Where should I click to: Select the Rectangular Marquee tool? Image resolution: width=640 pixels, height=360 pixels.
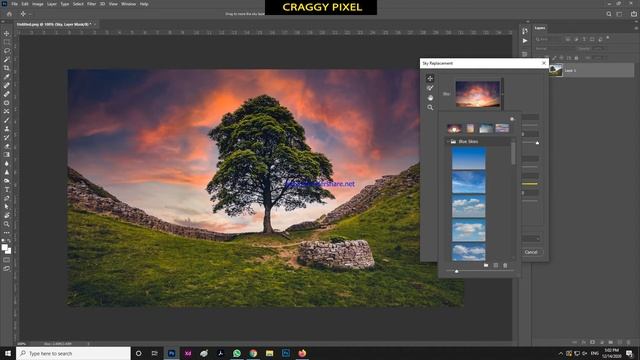pos(7,42)
